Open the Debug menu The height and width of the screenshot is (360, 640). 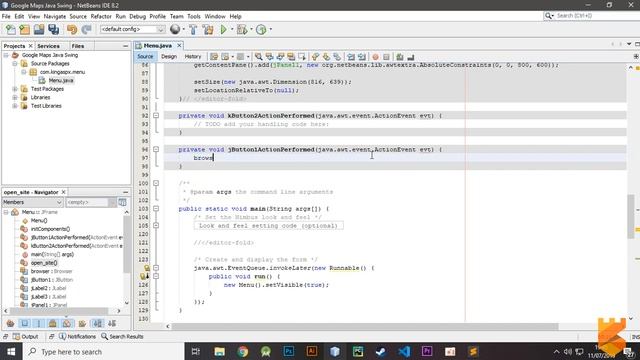(x=138, y=16)
